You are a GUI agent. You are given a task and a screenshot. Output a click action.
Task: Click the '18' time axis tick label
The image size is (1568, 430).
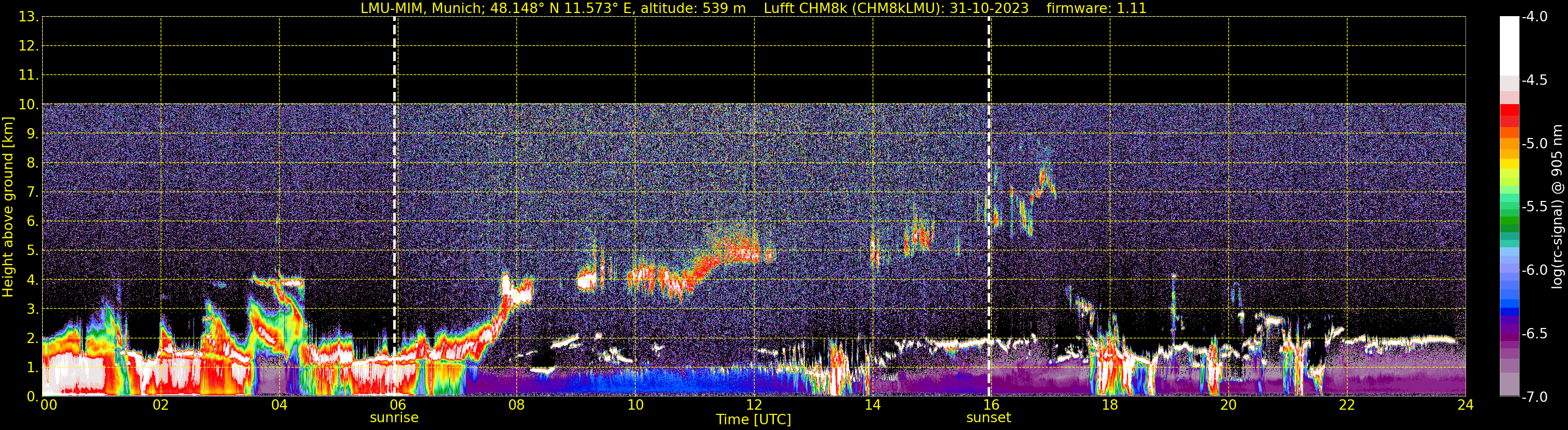click(1110, 405)
